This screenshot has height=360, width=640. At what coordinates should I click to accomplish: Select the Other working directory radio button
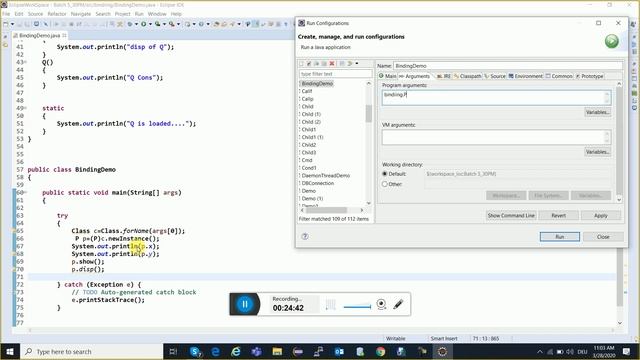pos(384,184)
